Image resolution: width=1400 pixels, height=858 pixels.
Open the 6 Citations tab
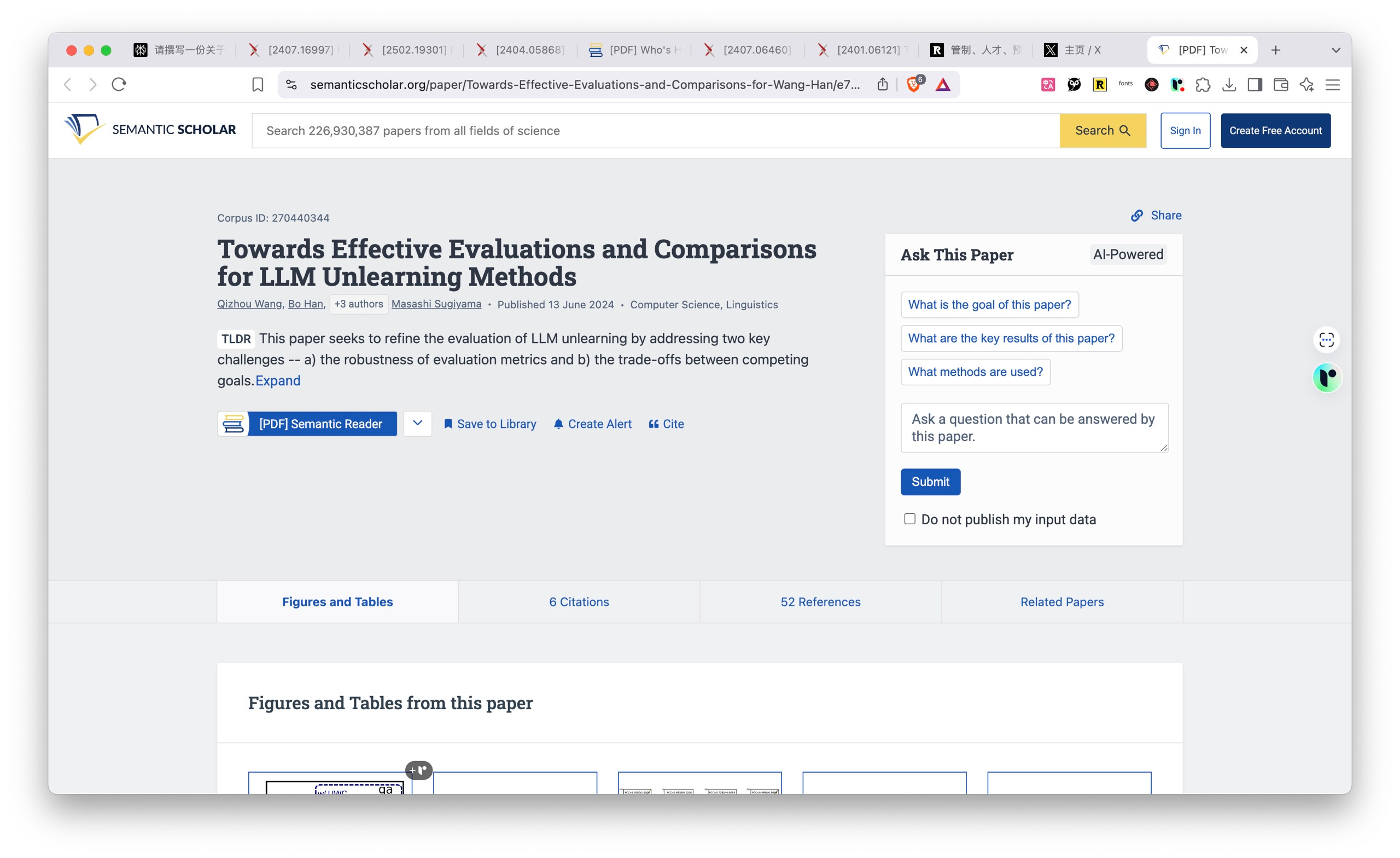pyautogui.click(x=579, y=601)
